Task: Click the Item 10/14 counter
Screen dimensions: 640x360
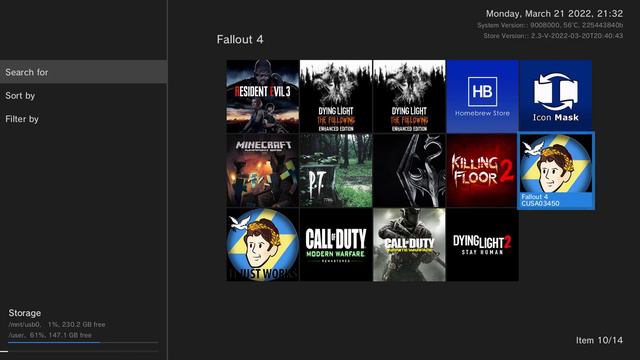Action: point(599,340)
